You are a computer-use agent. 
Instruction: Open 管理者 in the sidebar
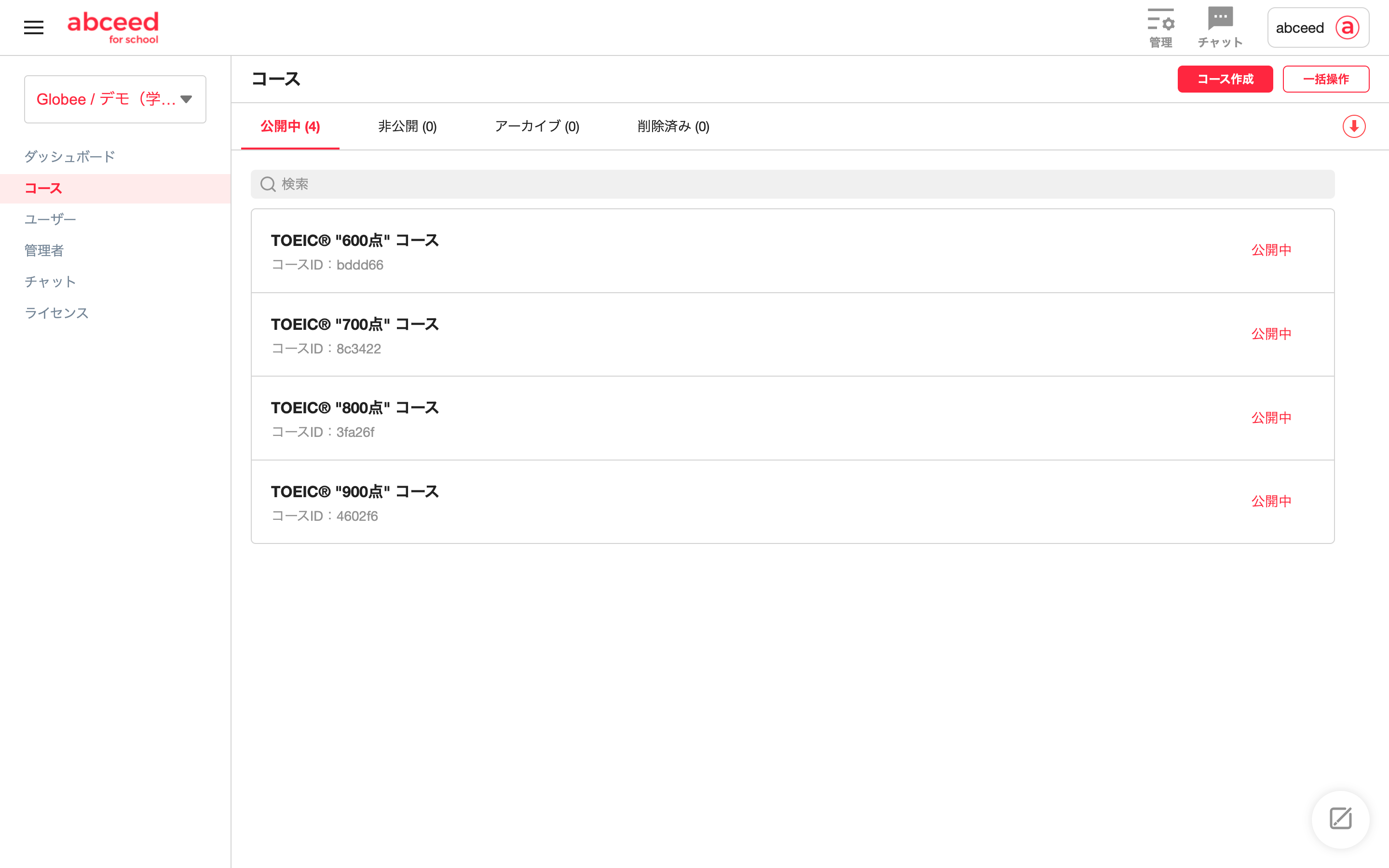tap(43, 250)
